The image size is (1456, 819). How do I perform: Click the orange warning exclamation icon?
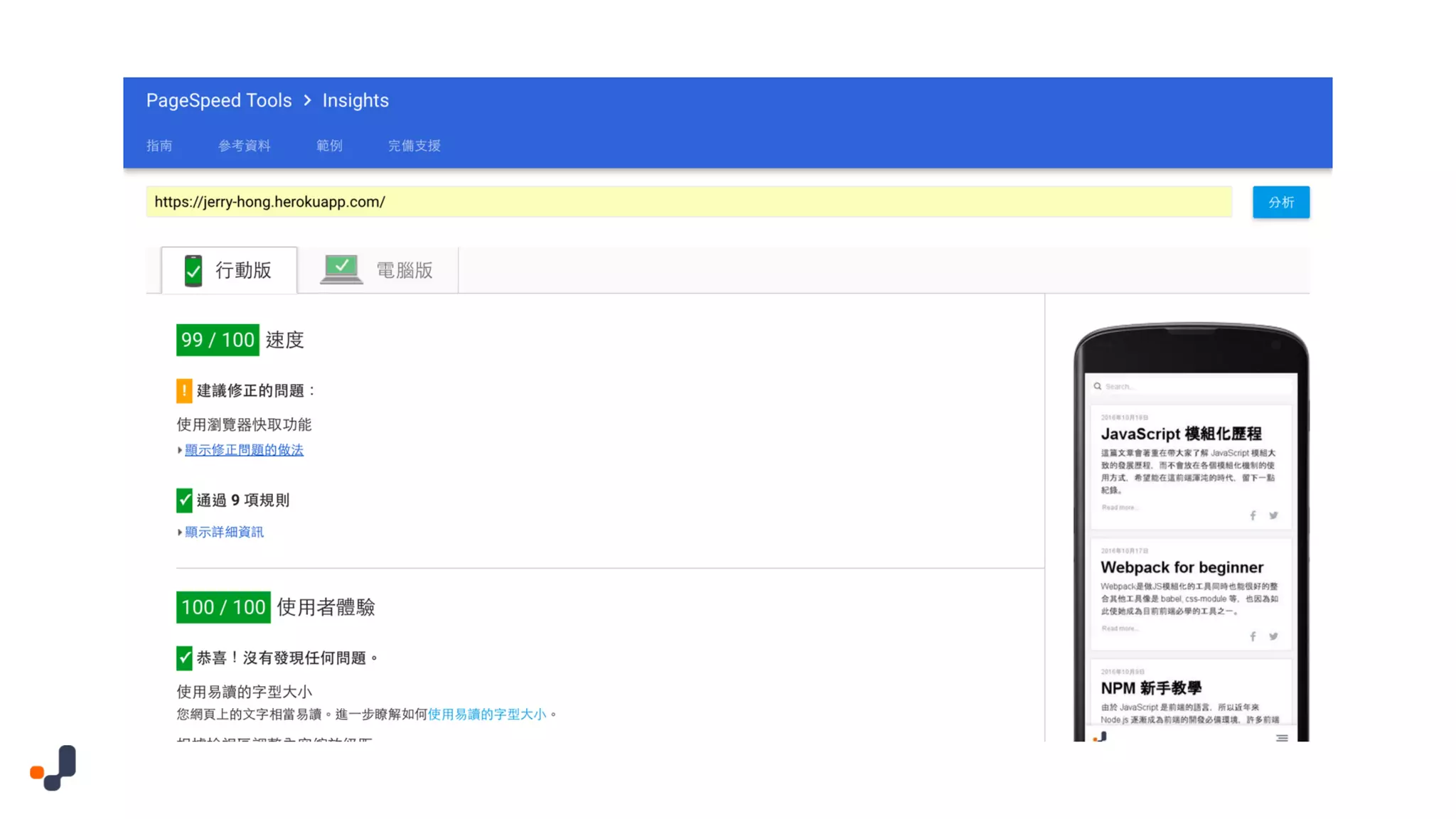[x=184, y=390]
